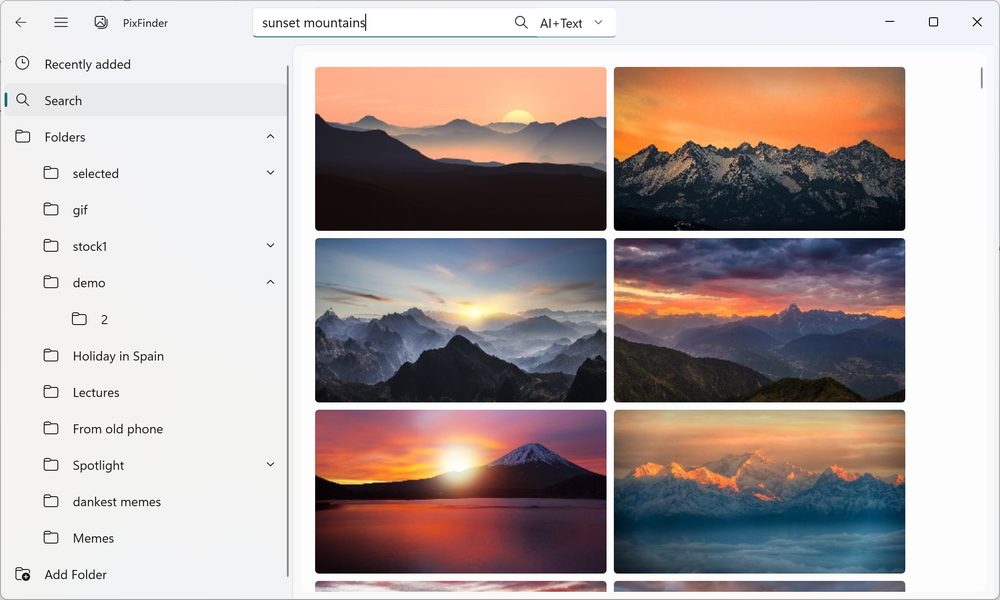
Task: Click folder icon next to 'Holiday in Spain'
Action: [x=51, y=355]
